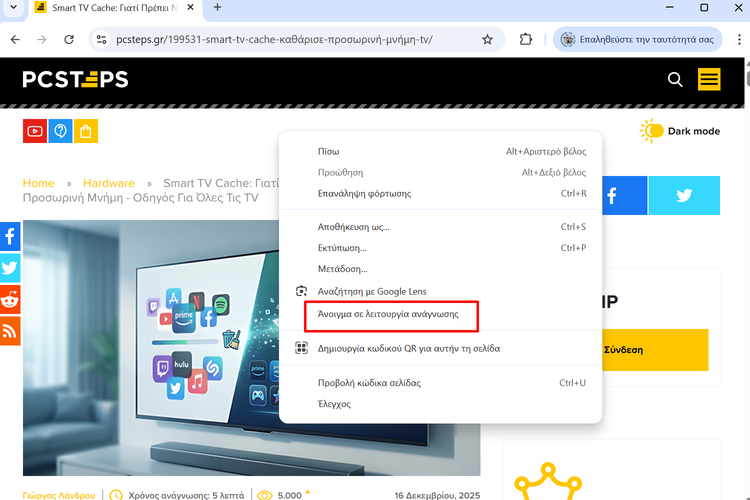Click the address bar URL field
The height and width of the screenshot is (500, 750).
[x=290, y=40]
